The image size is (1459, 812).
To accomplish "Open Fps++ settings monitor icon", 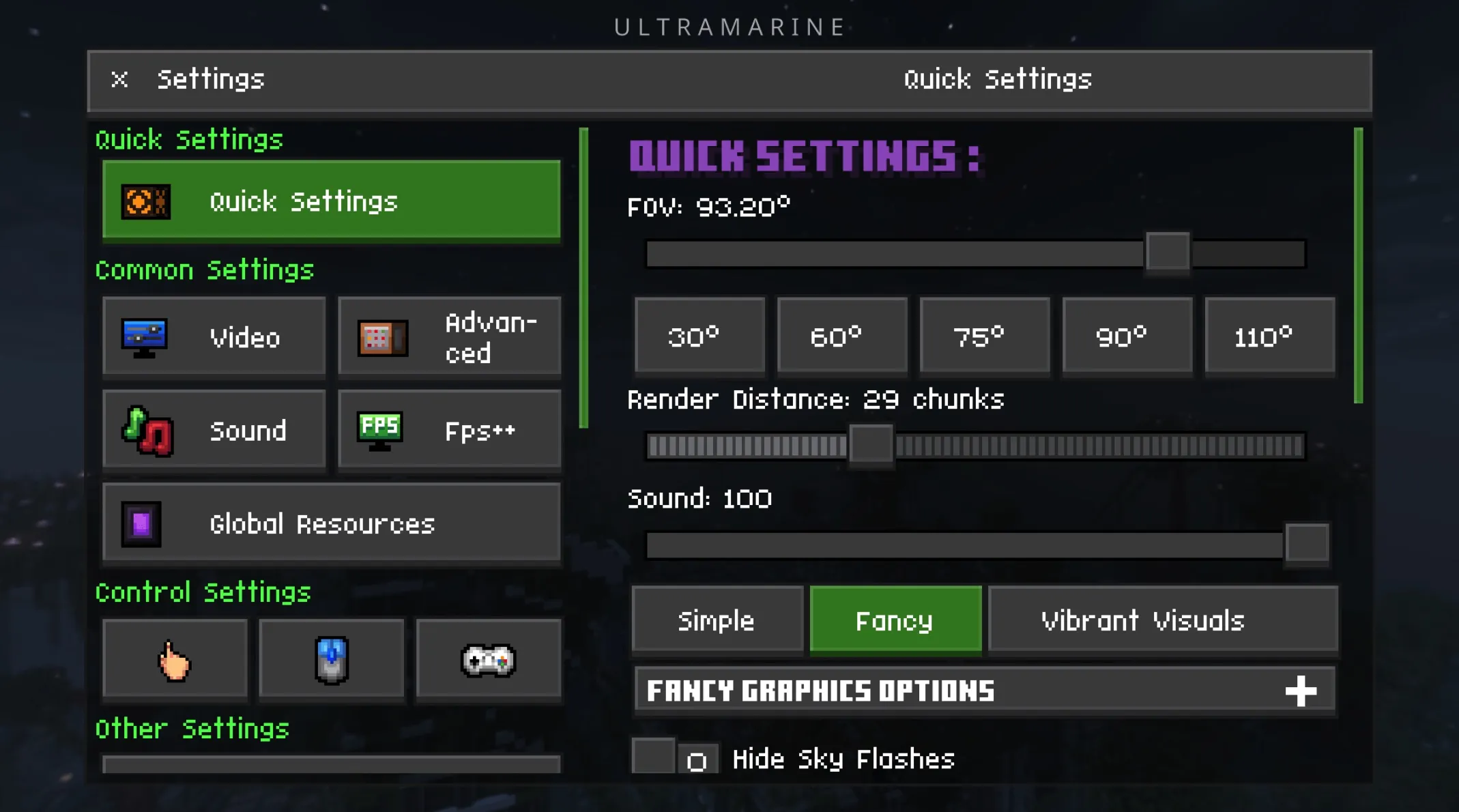I will click(x=379, y=431).
